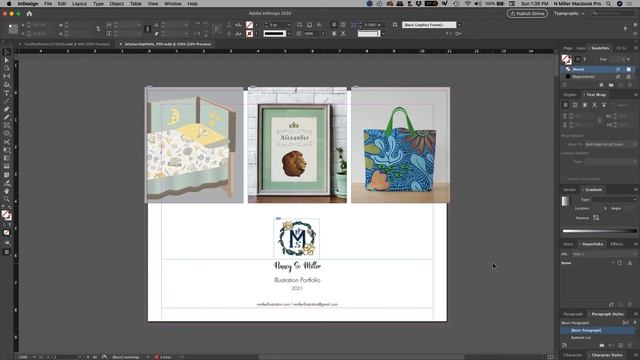Toggle Include Inside Edges checkbox
This screenshot has width=640, height=360.
pyautogui.click(x=564, y=179)
